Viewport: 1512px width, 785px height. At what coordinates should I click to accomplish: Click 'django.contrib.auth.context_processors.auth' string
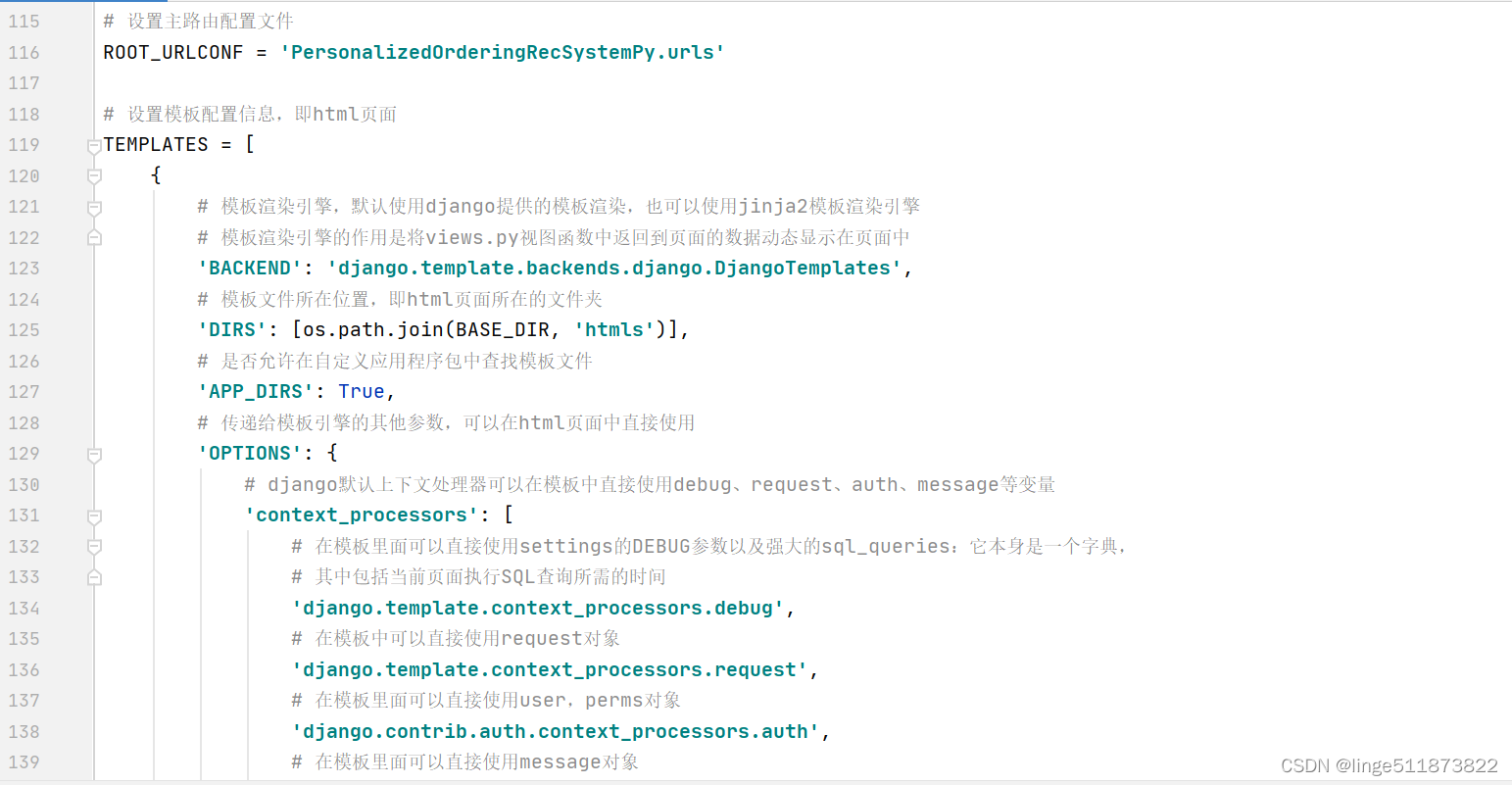tap(556, 732)
